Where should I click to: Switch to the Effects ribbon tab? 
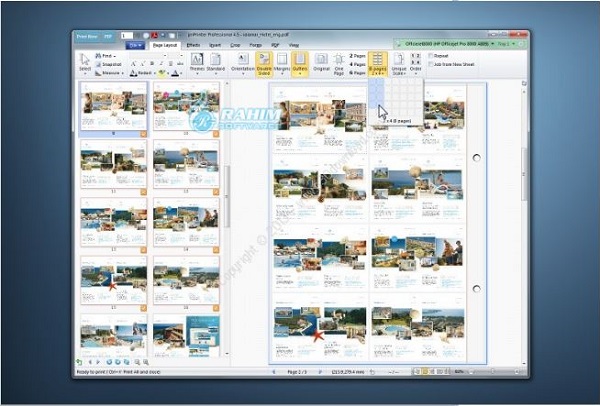(193, 45)
